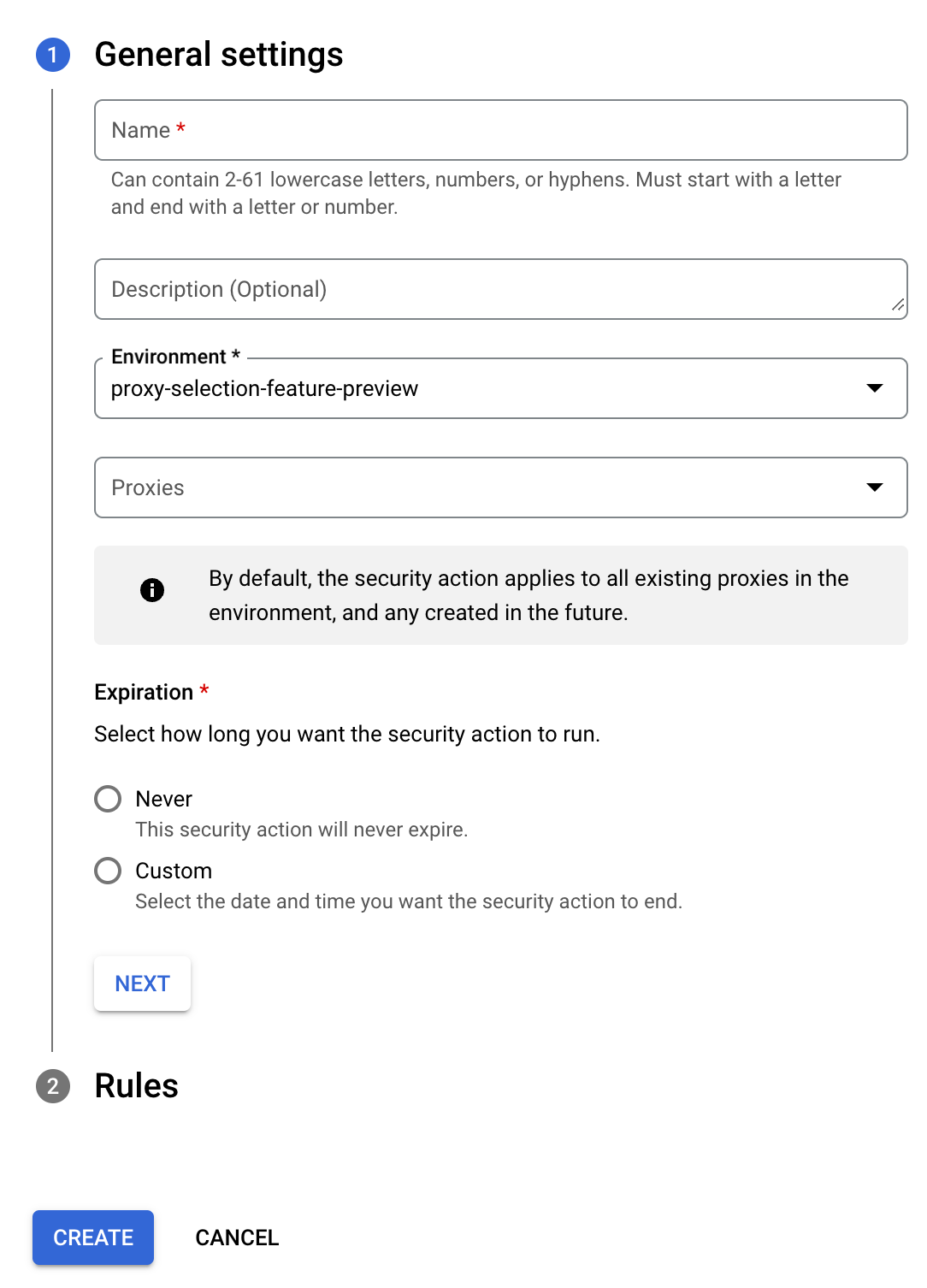Click the info icon in the proxies notice

[152, 590]
